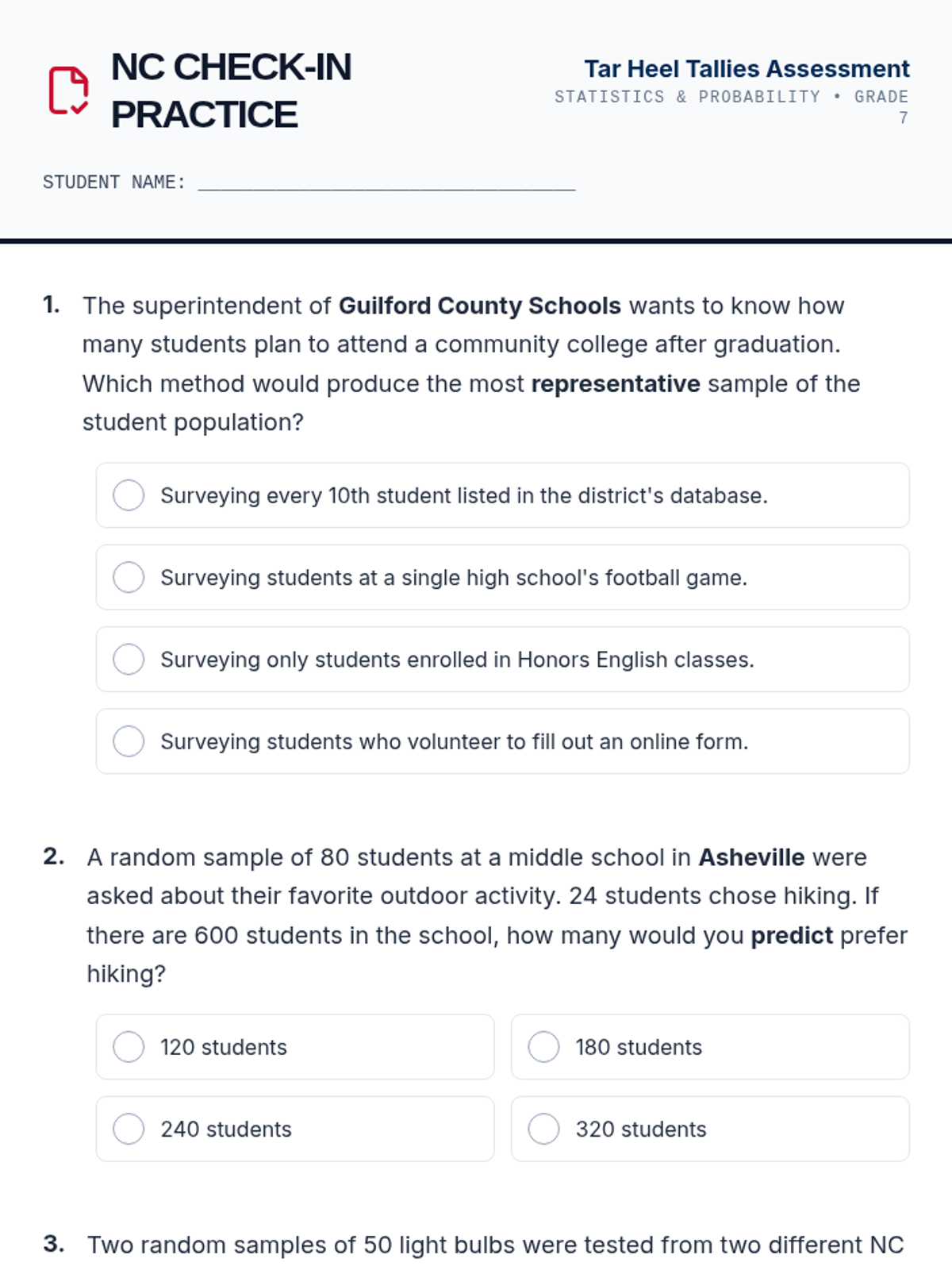The image size is (952, 1270).
Task: Click the bold word 'representative' in question 1
Action: coord(615,383)
